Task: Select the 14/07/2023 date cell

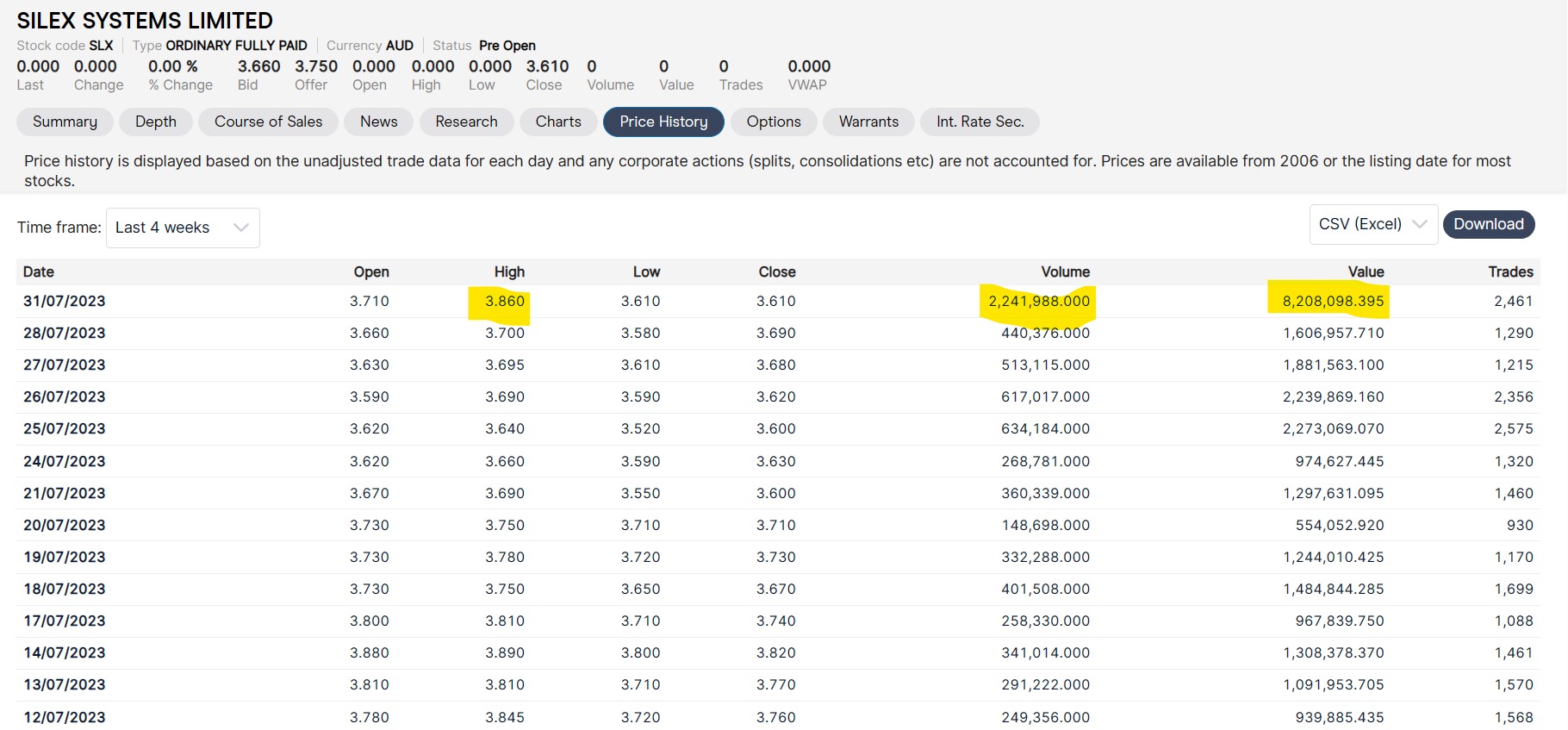Action: click(65, 653)
